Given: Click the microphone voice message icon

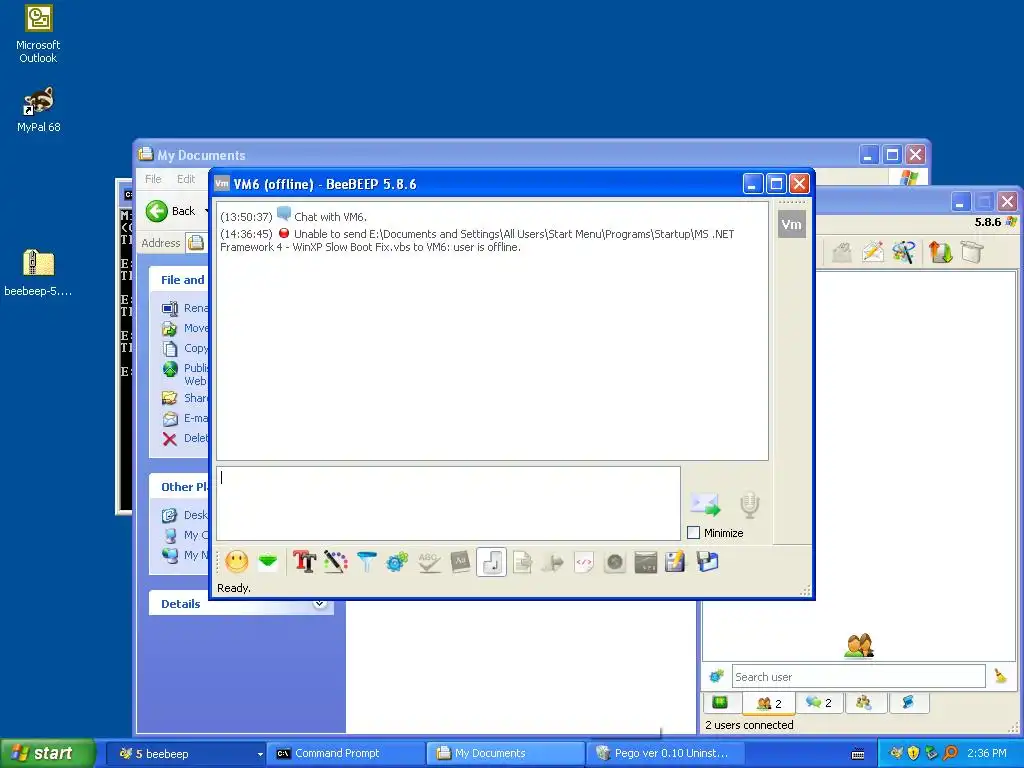Looking at the screenshot, I should point(750,504).
